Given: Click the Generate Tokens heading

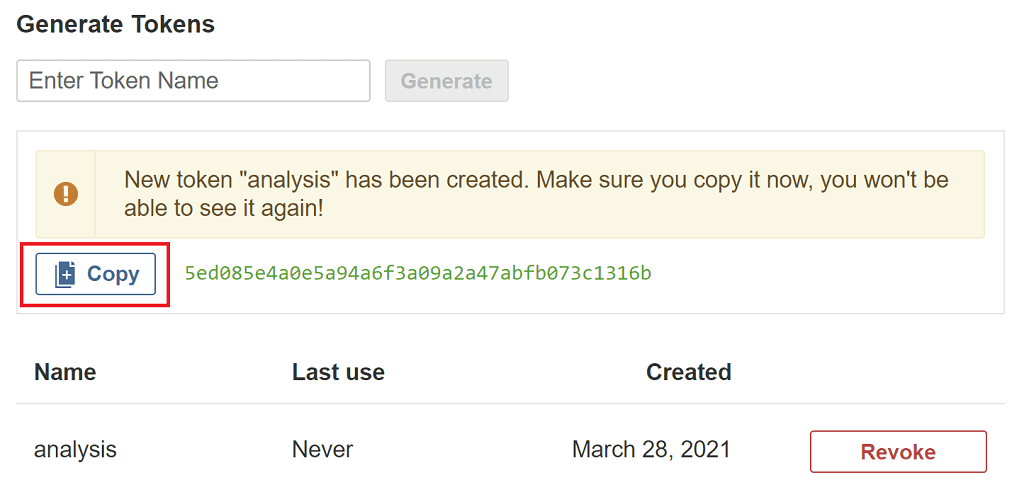Looking at the screenshot, I should pyautogui.click(x=116, y=24).
